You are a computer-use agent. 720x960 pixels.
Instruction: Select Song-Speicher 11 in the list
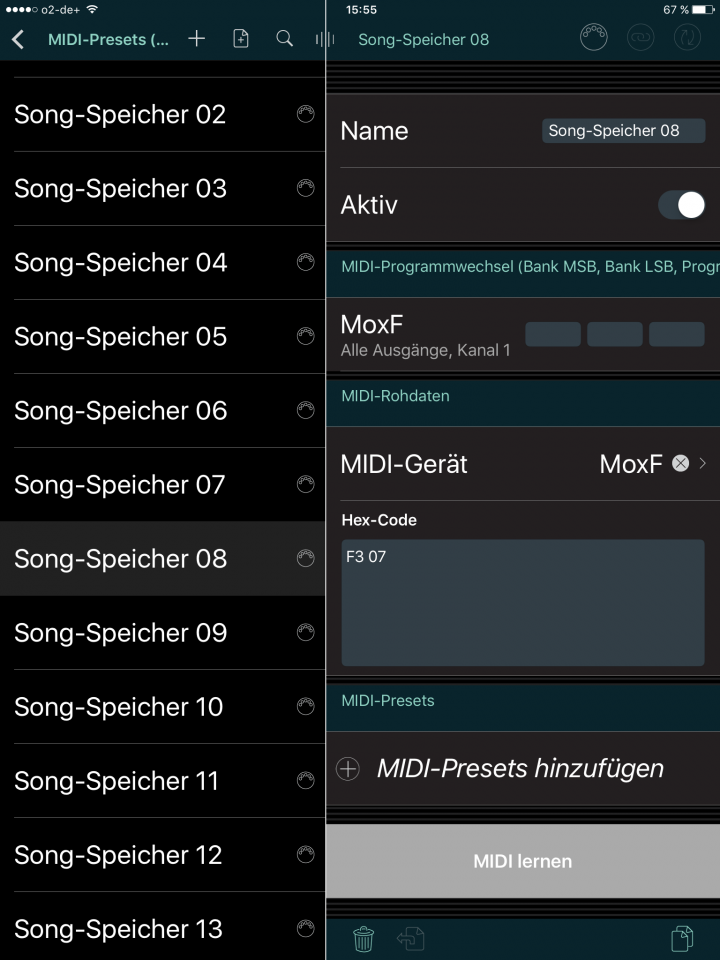117,781
